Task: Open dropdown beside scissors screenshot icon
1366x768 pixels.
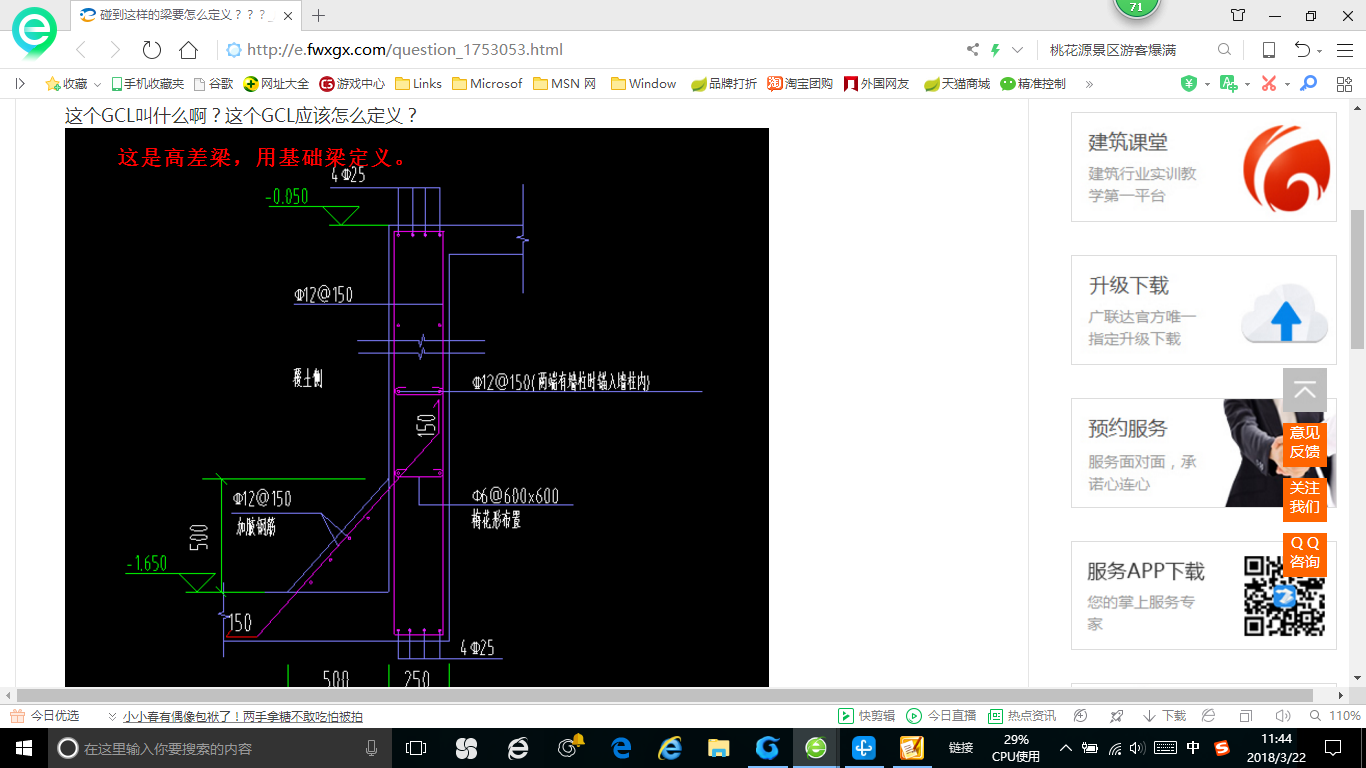Action: tap(1287, 85)
